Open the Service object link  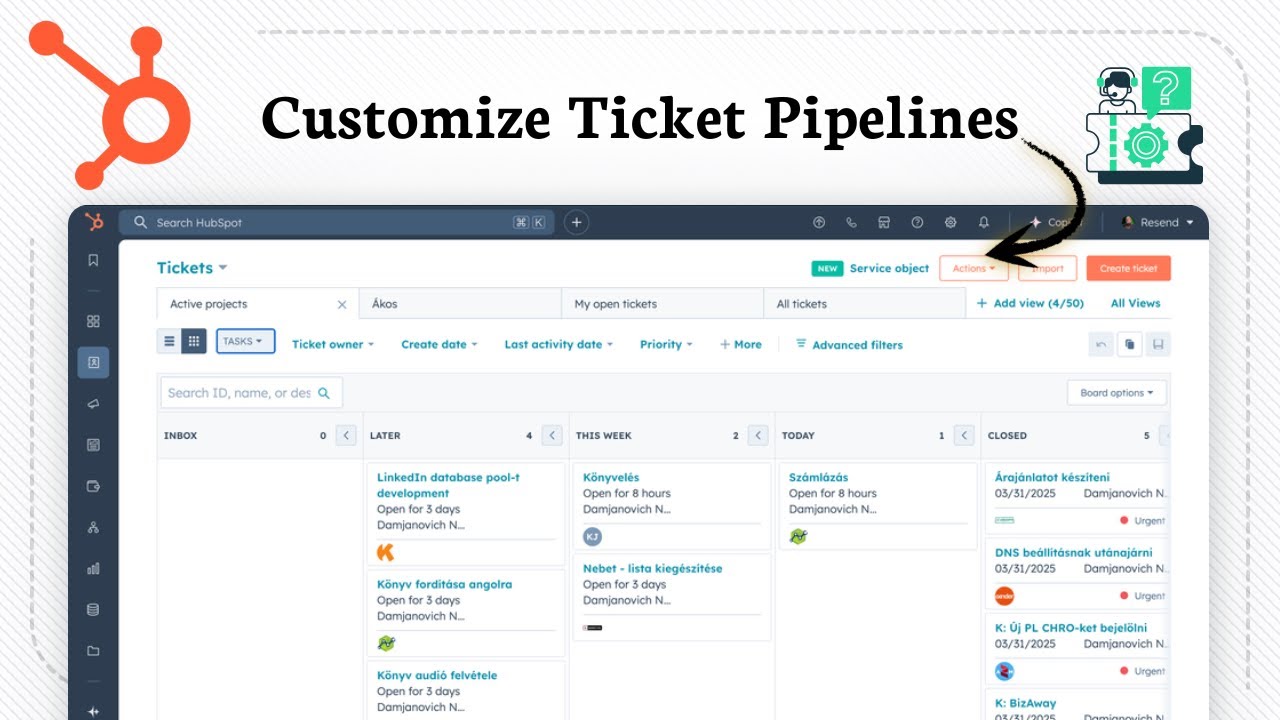(x=889, y=268)
